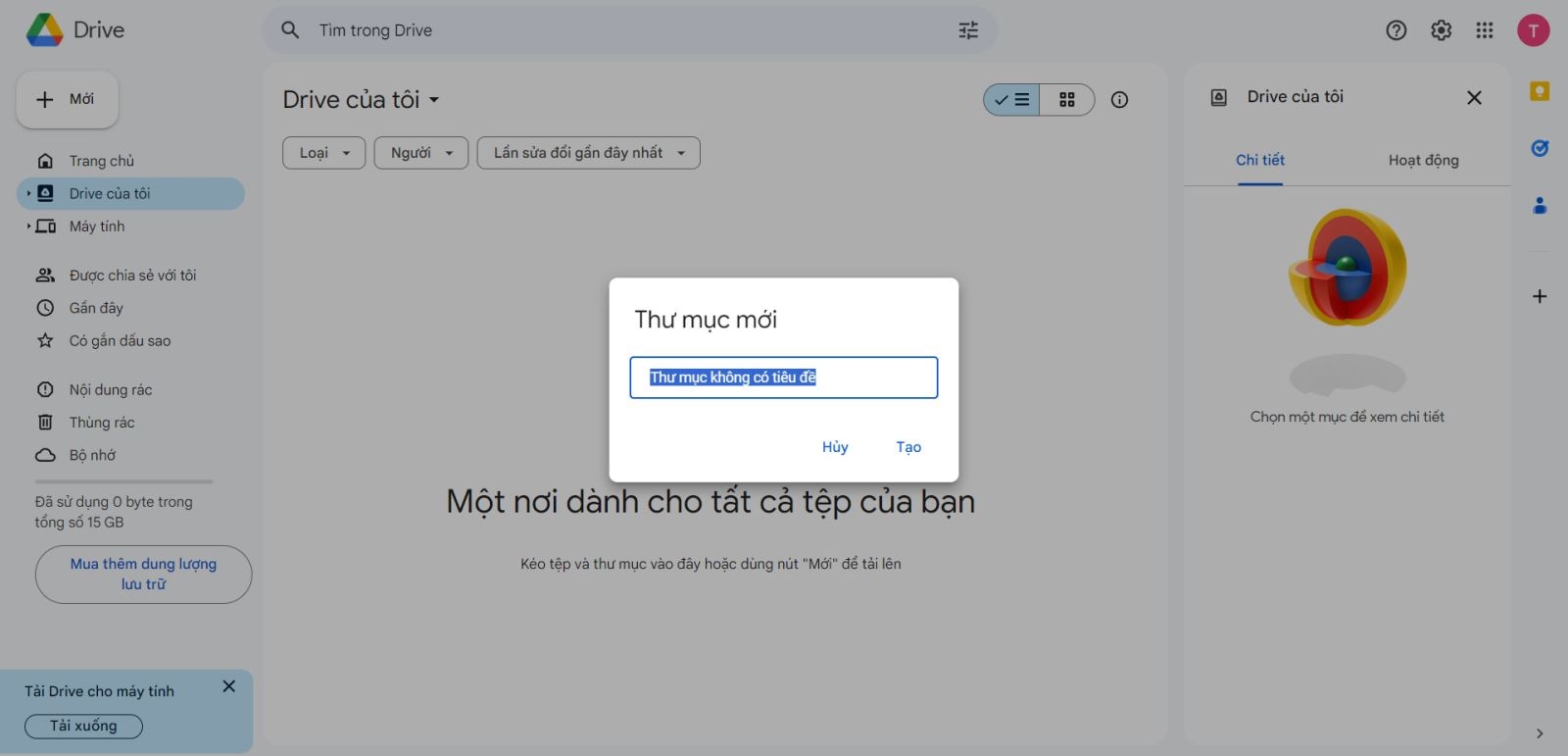Screen dimensions: 1568x756
Task: Open the Loại type filter
Action: [323, 153]
